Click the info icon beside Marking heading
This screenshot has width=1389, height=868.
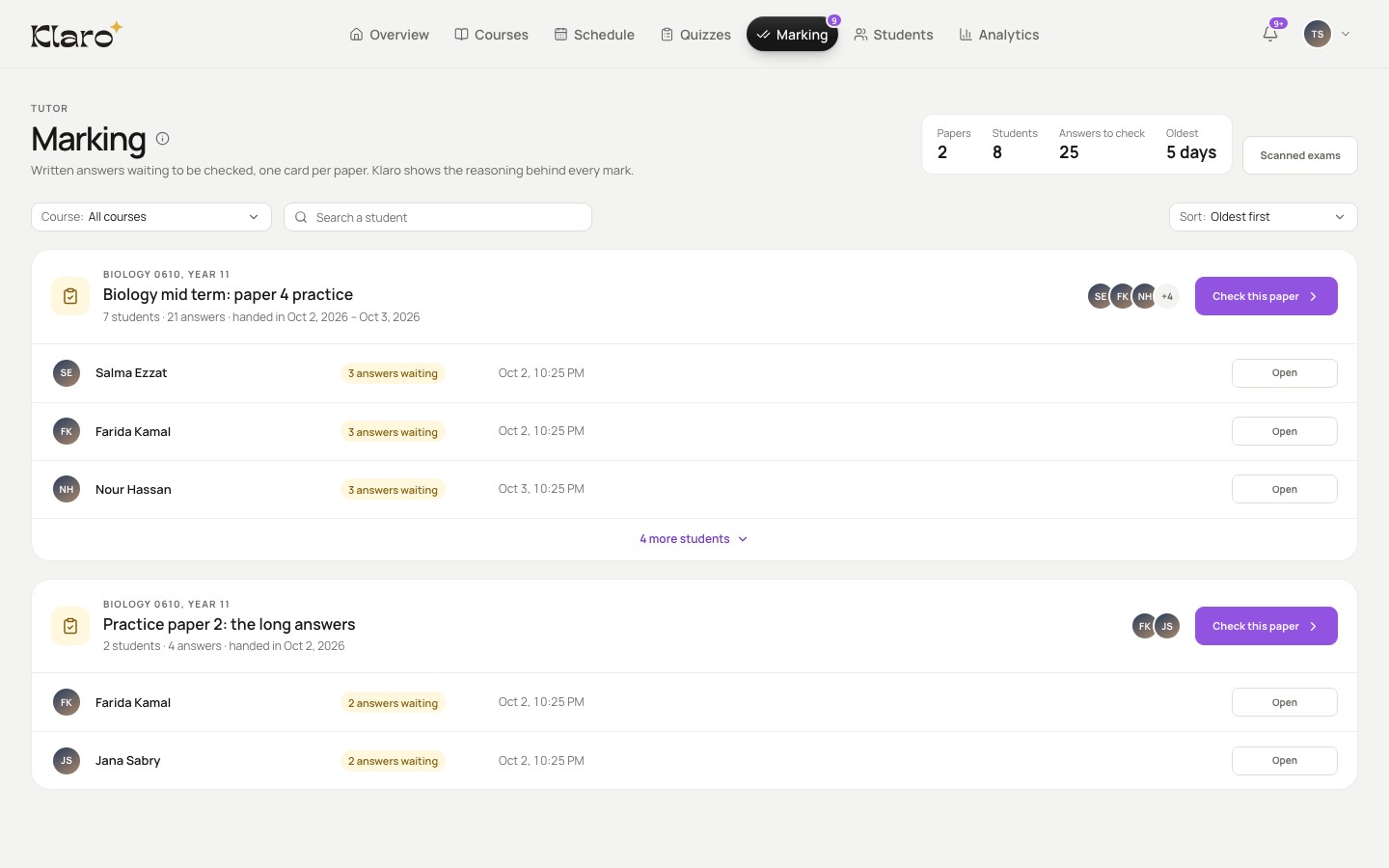click(163, 138)
